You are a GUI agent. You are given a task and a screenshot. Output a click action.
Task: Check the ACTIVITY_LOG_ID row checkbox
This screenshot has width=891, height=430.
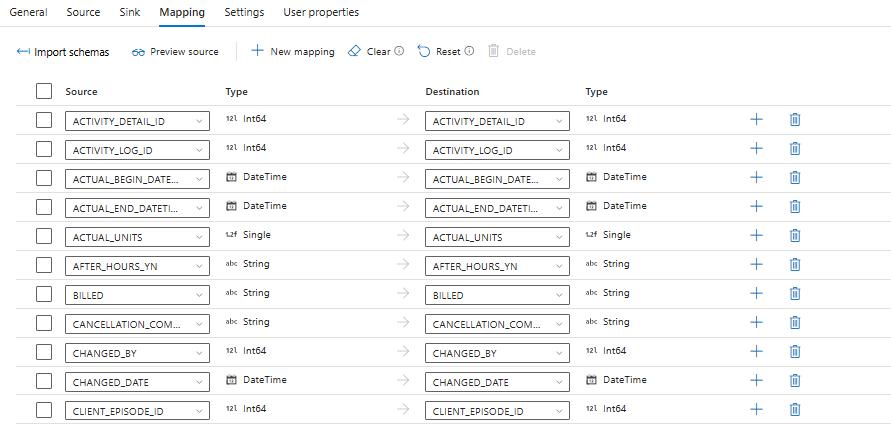pos(44,149)
